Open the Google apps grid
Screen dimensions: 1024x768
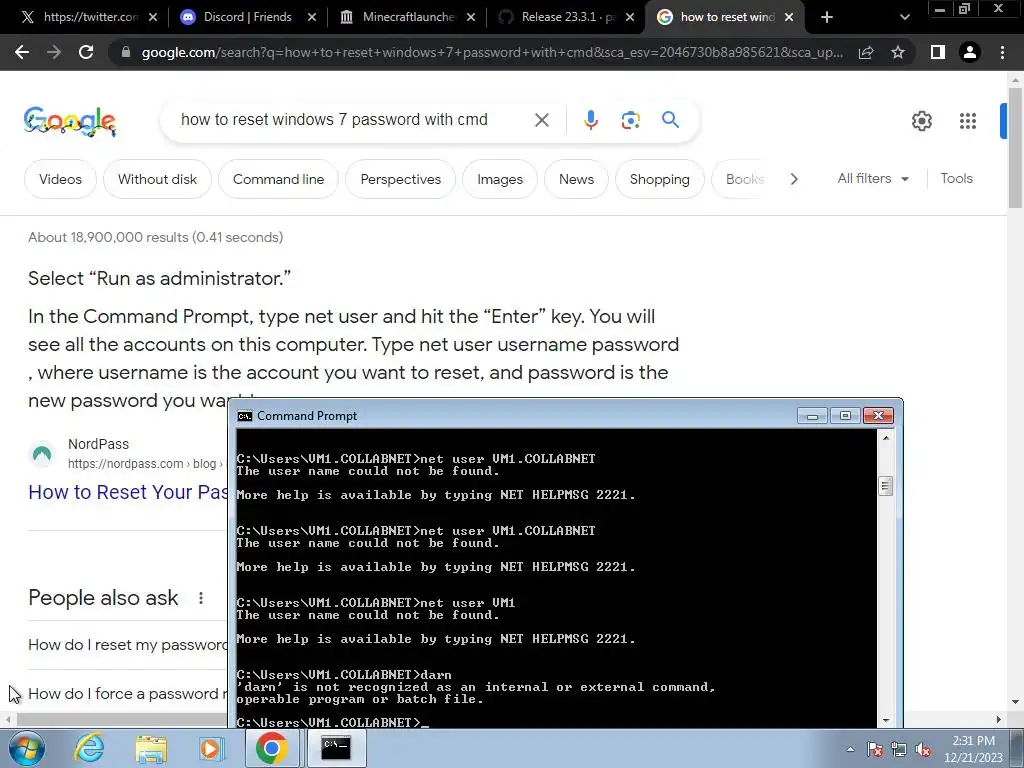(968, 121)
